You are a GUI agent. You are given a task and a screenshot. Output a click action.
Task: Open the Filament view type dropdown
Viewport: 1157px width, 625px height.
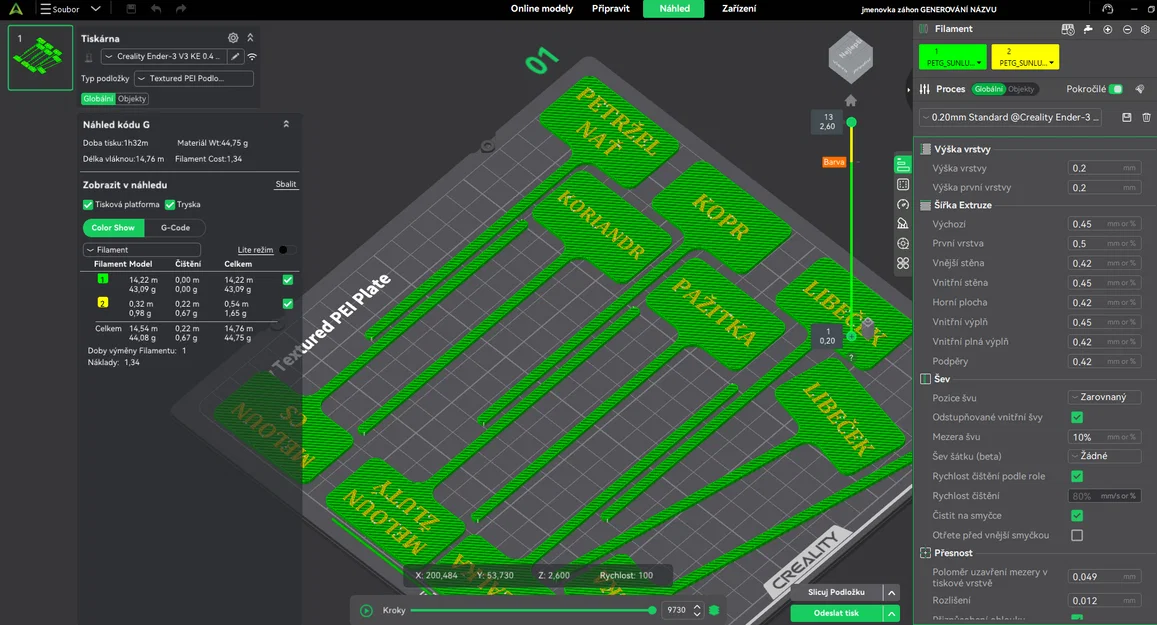142,250
